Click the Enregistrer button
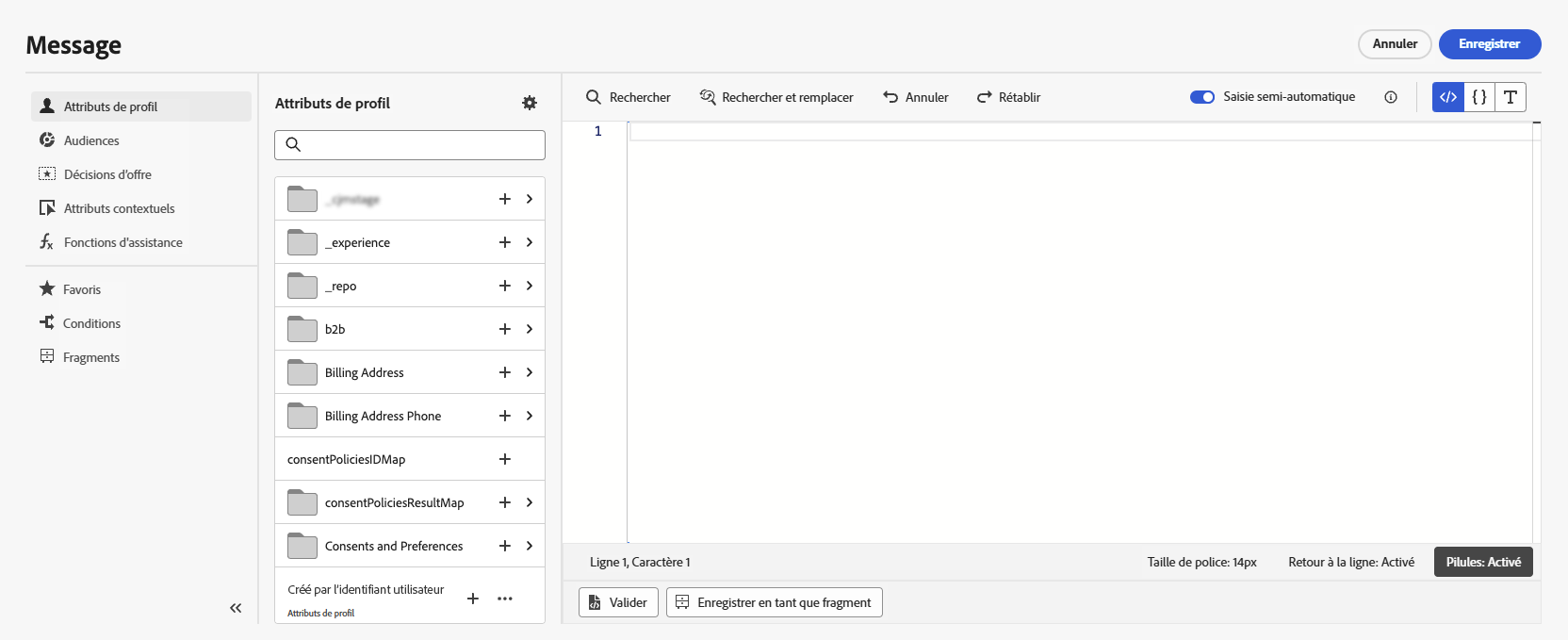Viewport: 1568px width, 640px height. point(1490,44)
